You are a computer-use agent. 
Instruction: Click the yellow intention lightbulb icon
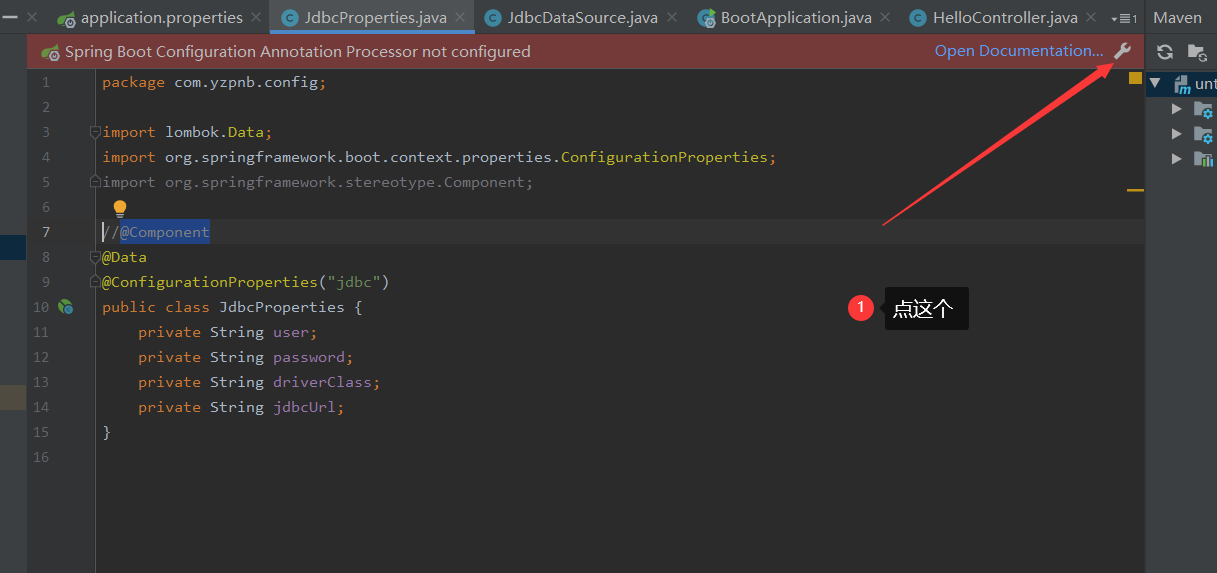click(119, 208)
